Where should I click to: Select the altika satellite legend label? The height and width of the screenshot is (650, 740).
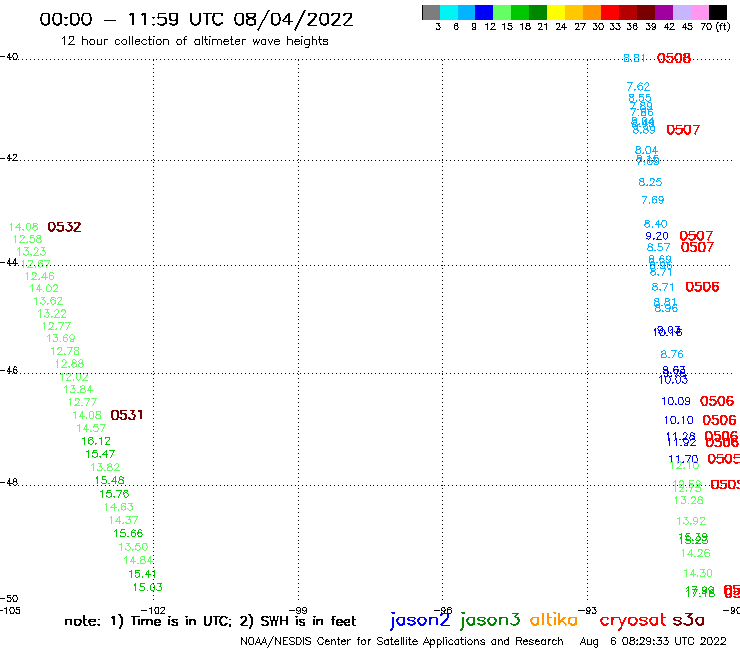point(553,620)
